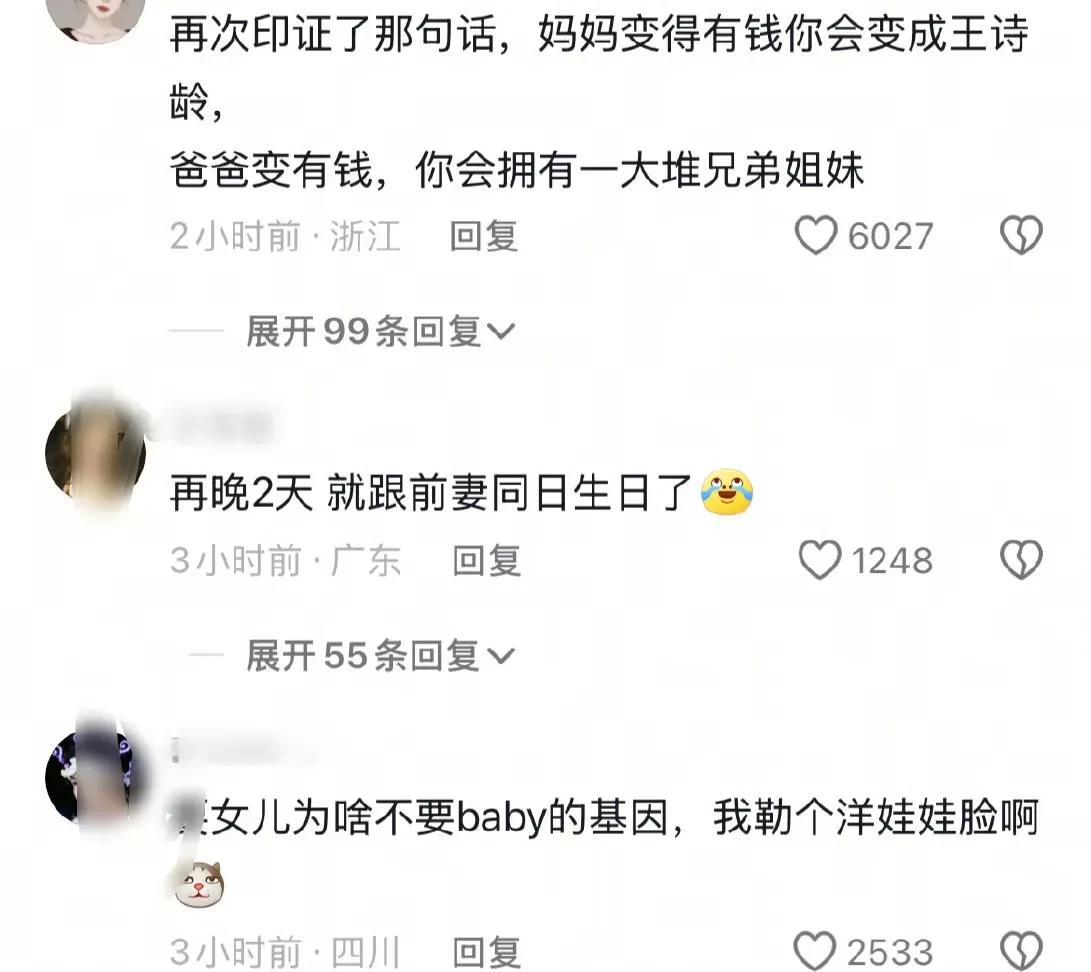Tap broken heart on the Guangdong comment
Image resolution: width=1091 pixels, height=972 pixels.
1021,559
